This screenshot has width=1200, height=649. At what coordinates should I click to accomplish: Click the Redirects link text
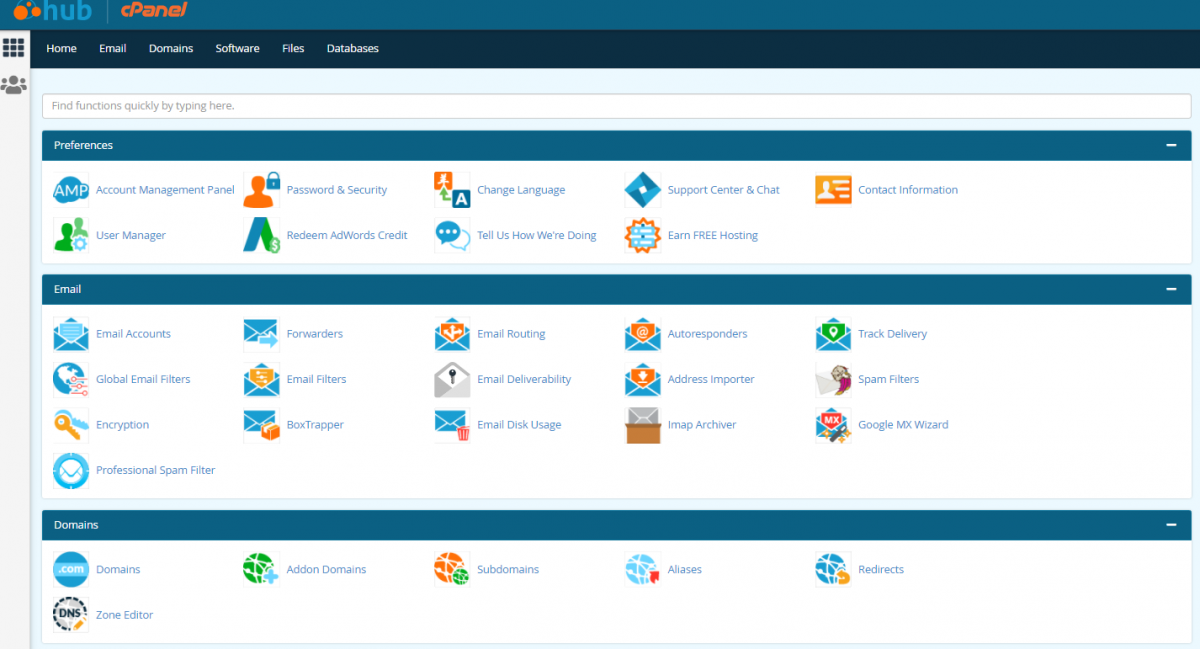pyautogui.click(x=881, y=570)
